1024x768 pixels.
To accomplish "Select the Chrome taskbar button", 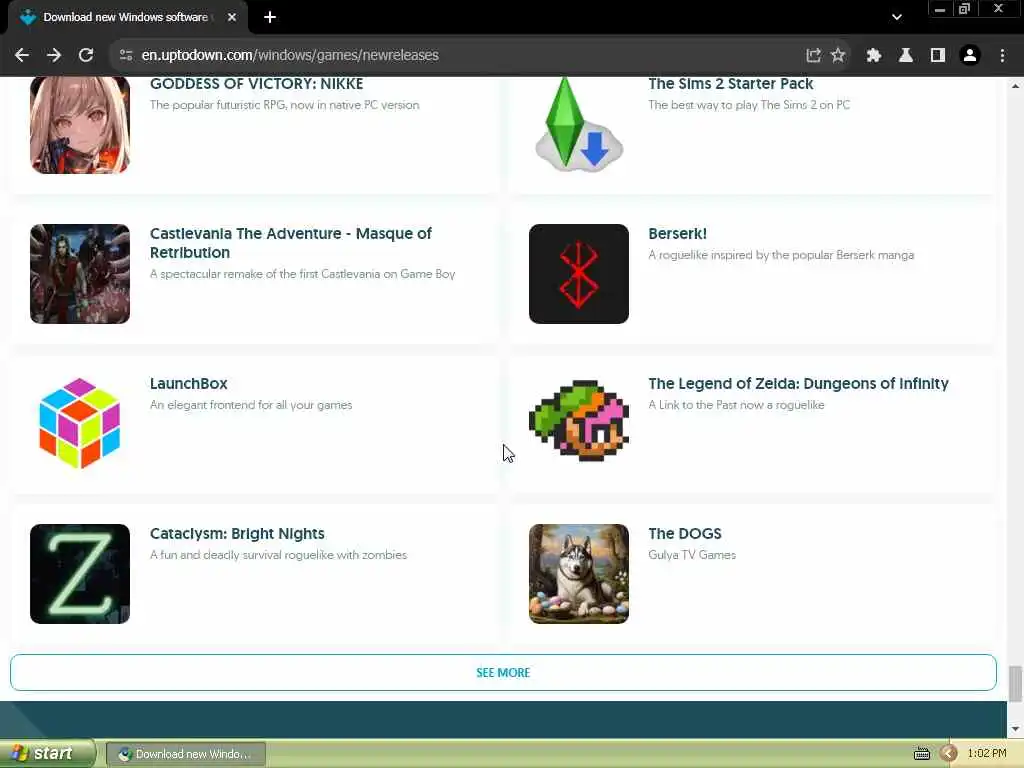I will tap(186, 754).
